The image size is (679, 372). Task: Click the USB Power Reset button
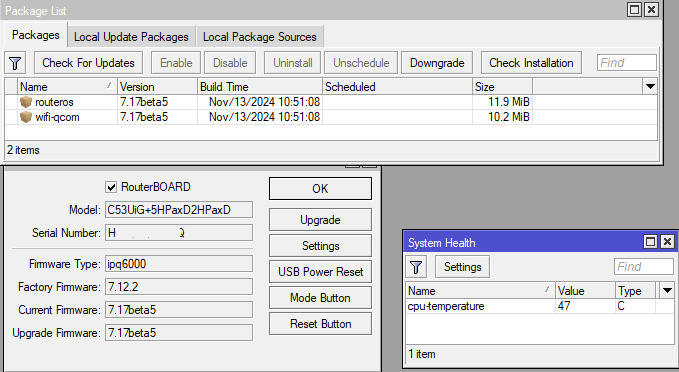[x=320, y=272]
